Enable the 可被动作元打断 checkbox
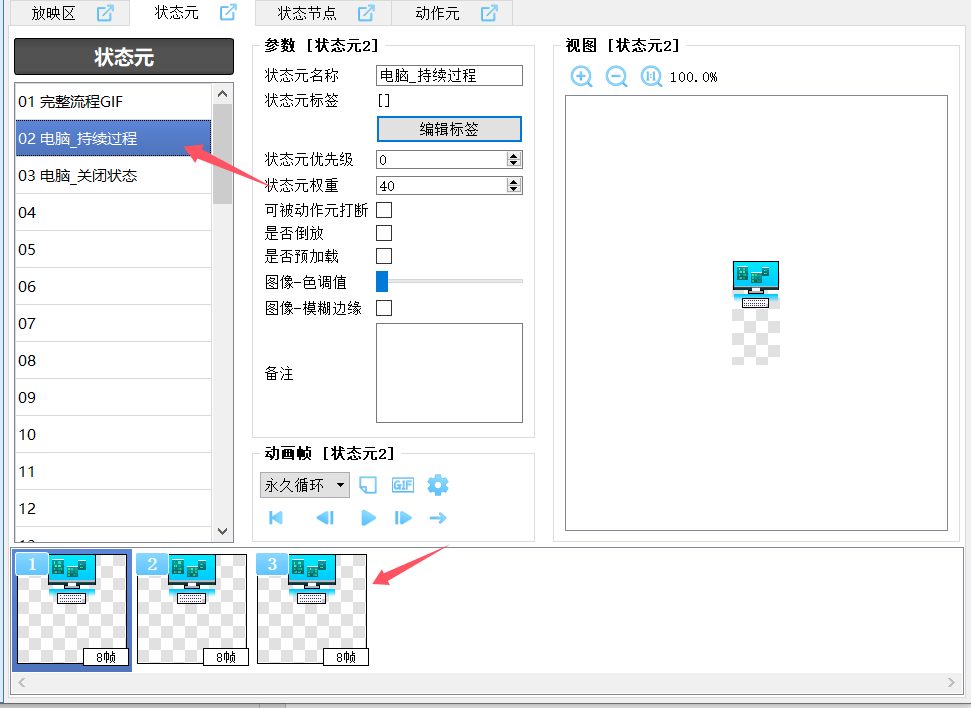 pyautogui.click(x=384, y=210)
